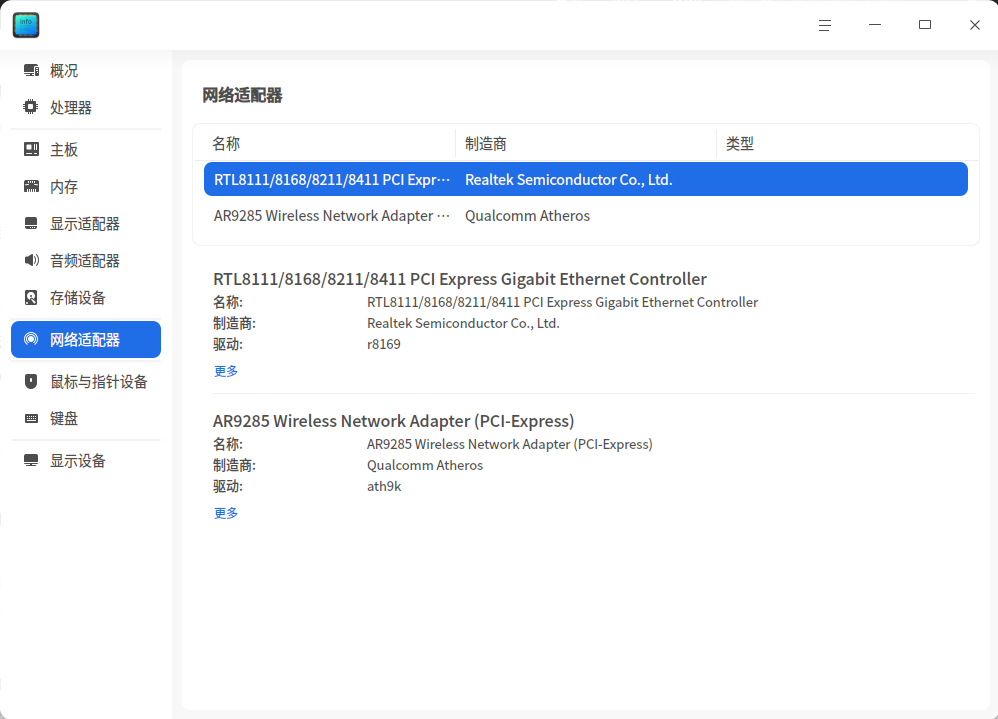Viewport: 998px width, 719px height.
Task: Click the 网络适配器 network icon
Action: coord(31,339)
